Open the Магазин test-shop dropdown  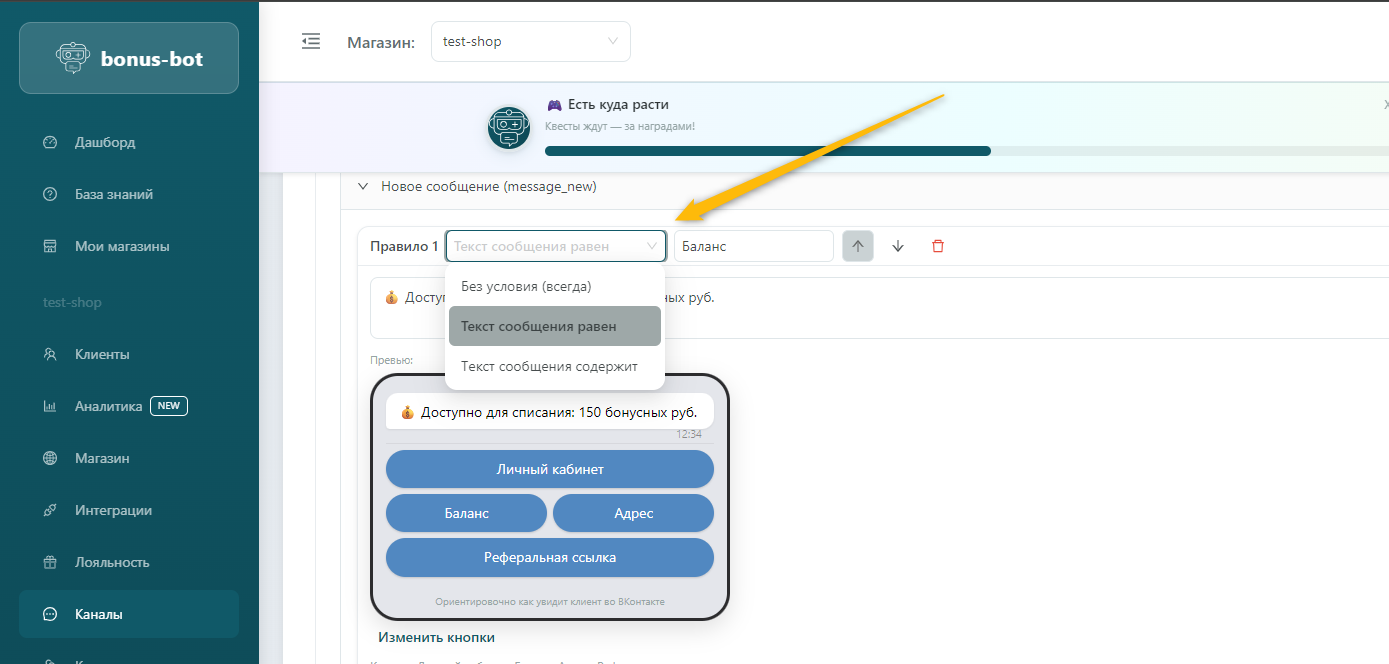click(531, 42)
